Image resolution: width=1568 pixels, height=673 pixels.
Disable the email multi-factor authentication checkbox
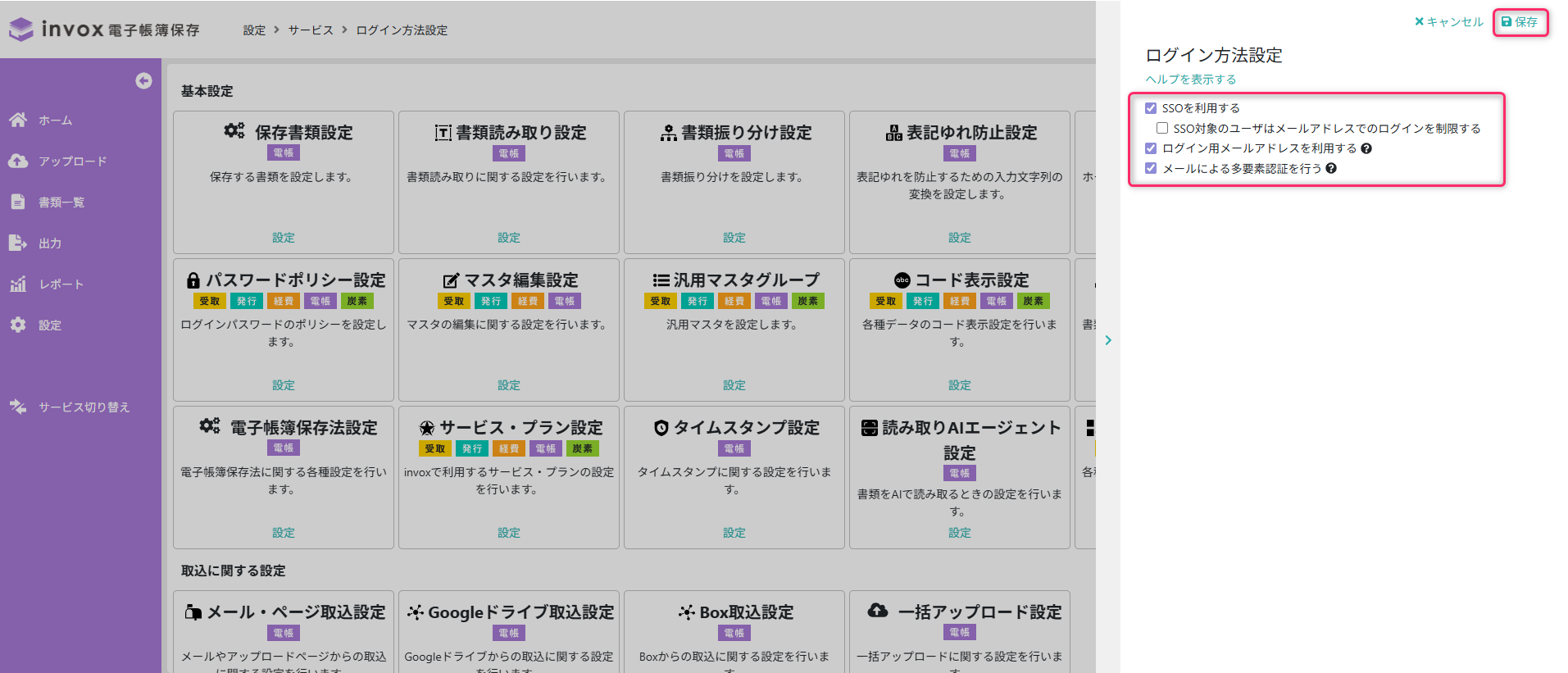point(1151,168)
